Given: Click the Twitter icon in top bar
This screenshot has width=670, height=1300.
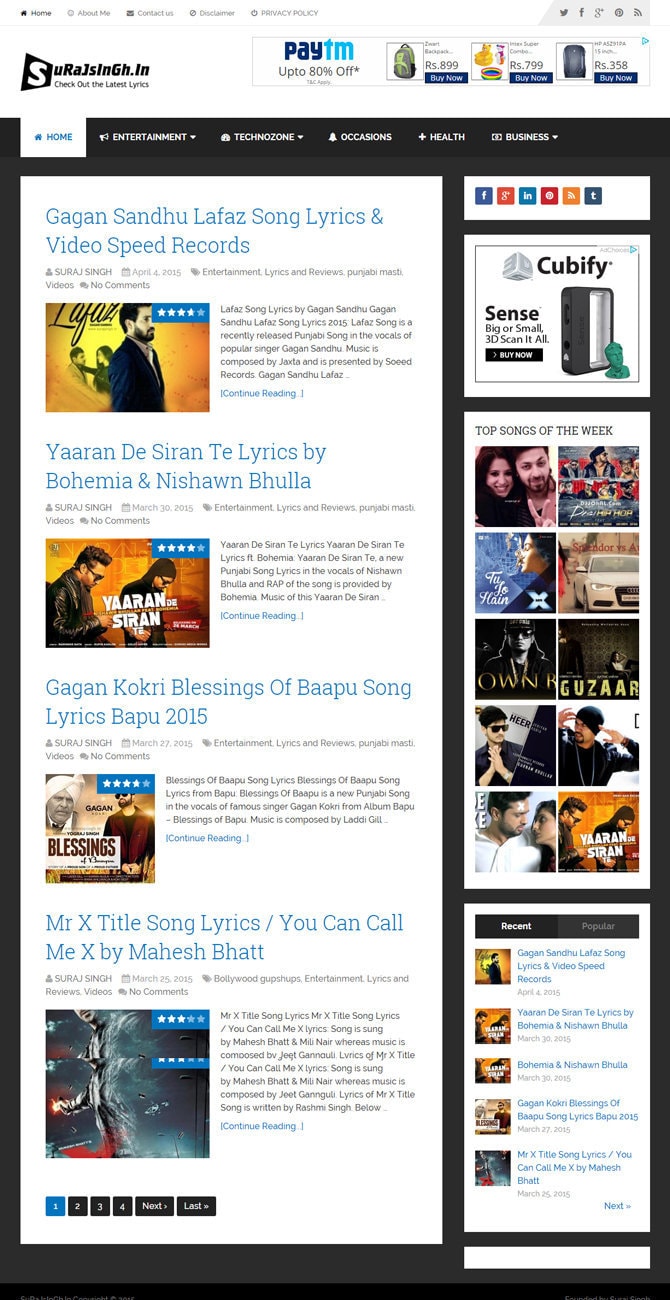Looking at the screenshot, I should [x=564, y=13].
